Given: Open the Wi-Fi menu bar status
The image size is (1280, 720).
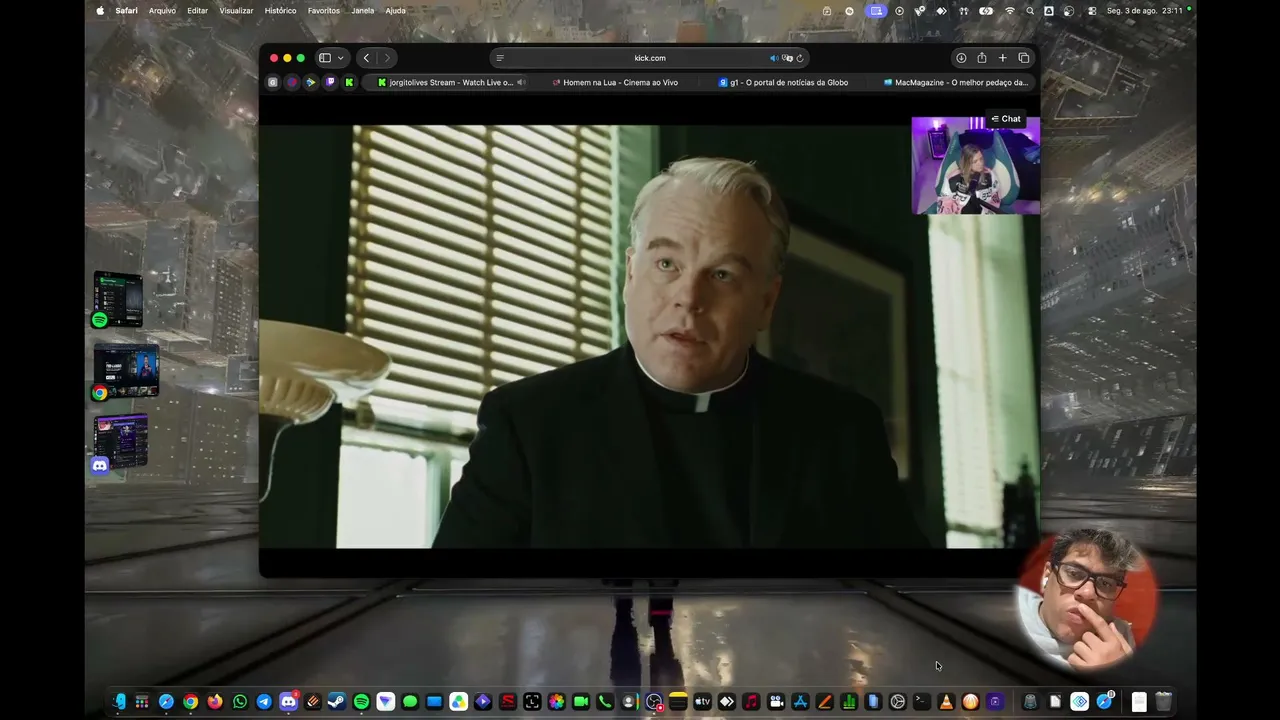Looking at the screenshot, I should (1009, 11).
